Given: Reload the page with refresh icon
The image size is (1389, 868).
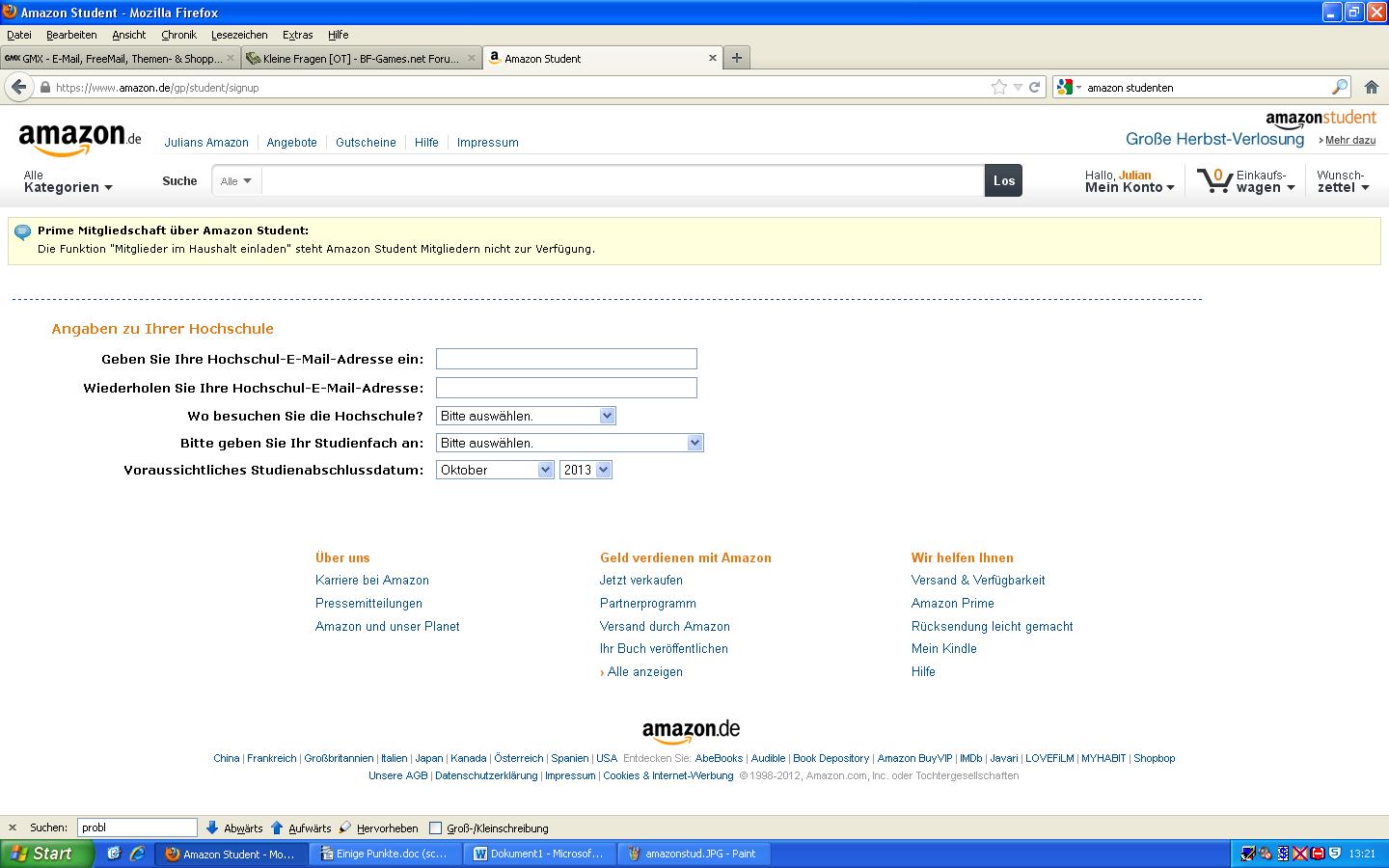Looking at the screenshot, I should pyautogui.click(x=1034, y=87).
